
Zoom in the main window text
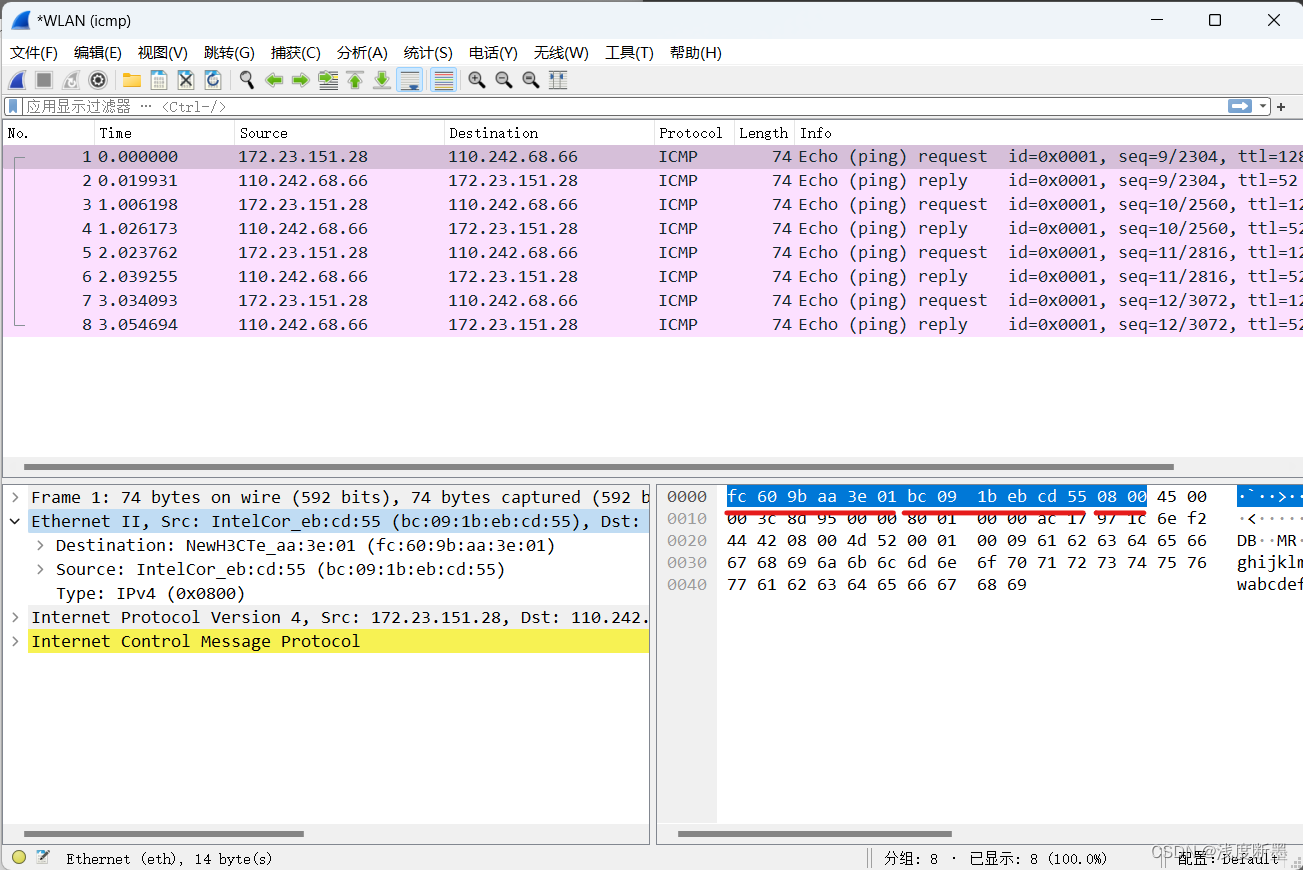tap(477, 80)
